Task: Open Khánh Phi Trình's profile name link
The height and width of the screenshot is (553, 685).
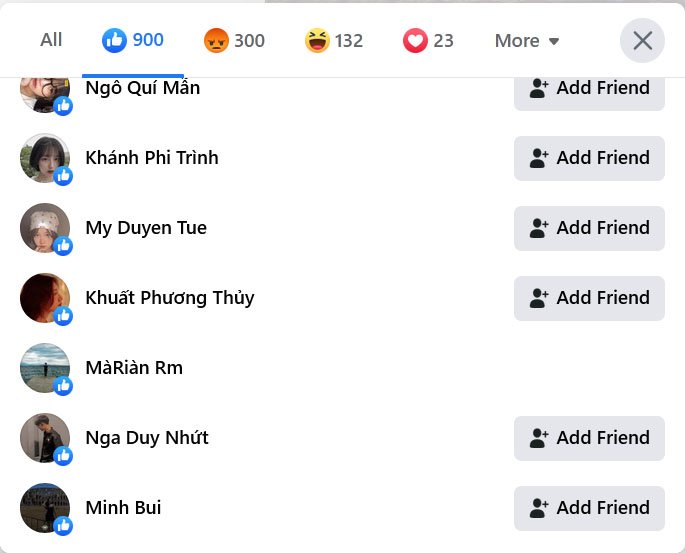Action: (x=152, y=158)
